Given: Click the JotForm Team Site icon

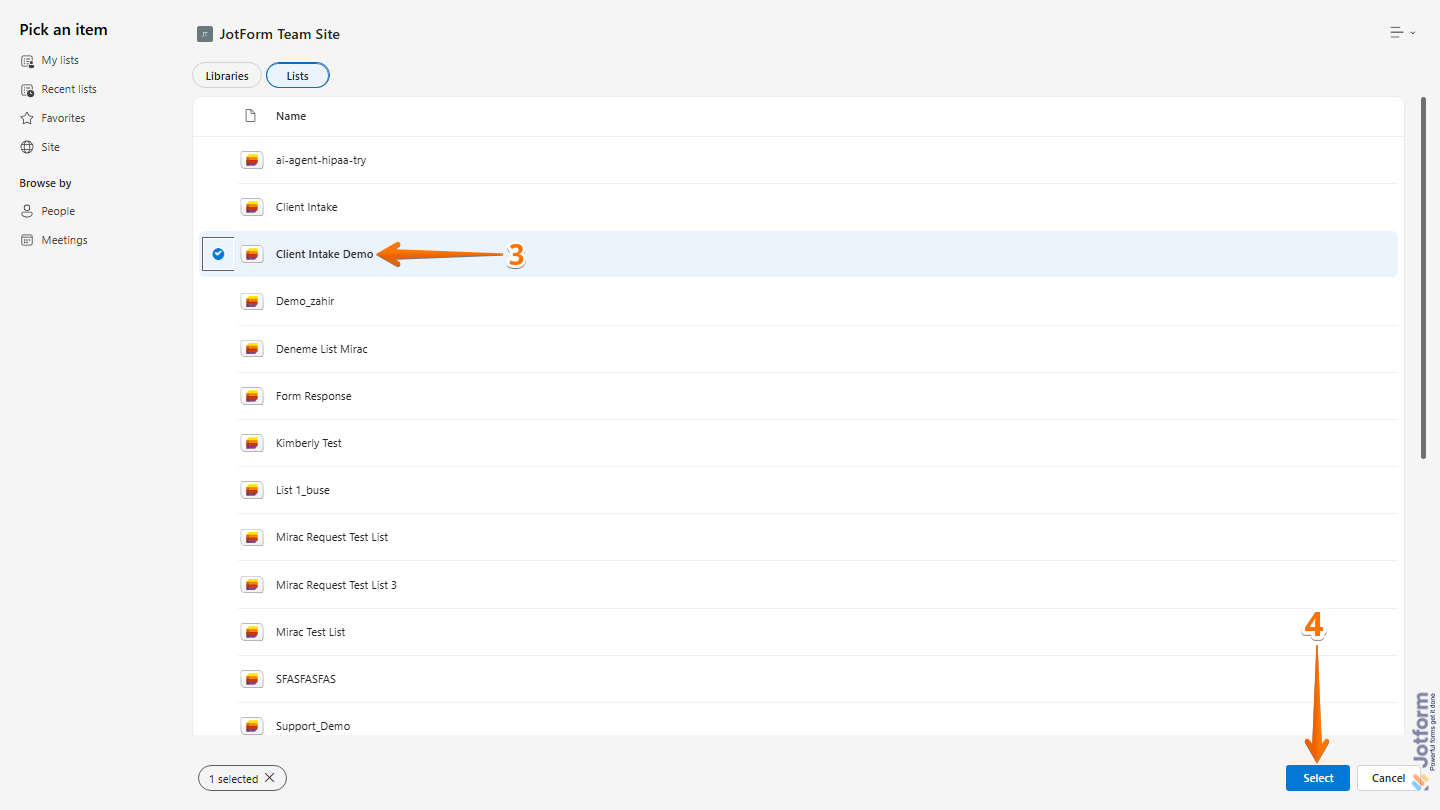Looking at the screenshot, I should click(205, 34).
